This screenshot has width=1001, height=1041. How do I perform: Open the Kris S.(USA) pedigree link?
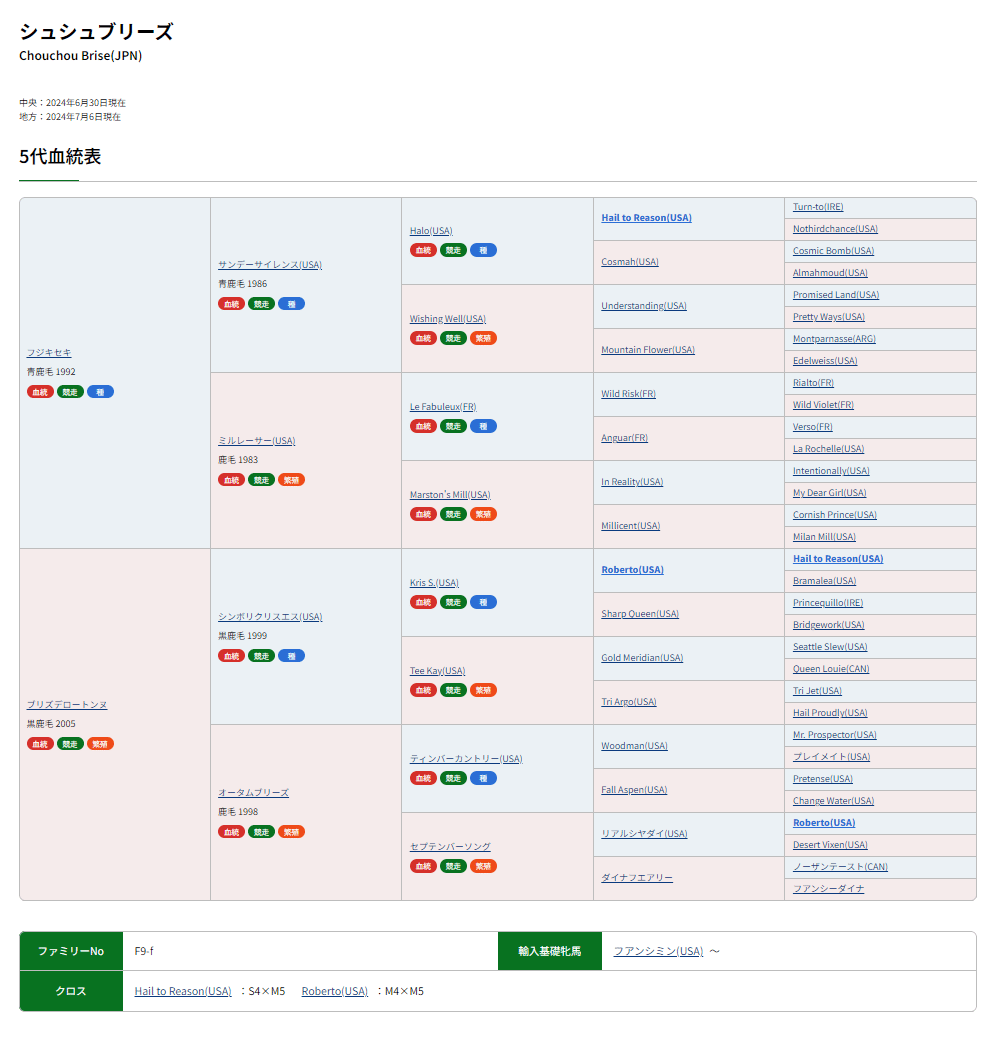pos(434,583)
